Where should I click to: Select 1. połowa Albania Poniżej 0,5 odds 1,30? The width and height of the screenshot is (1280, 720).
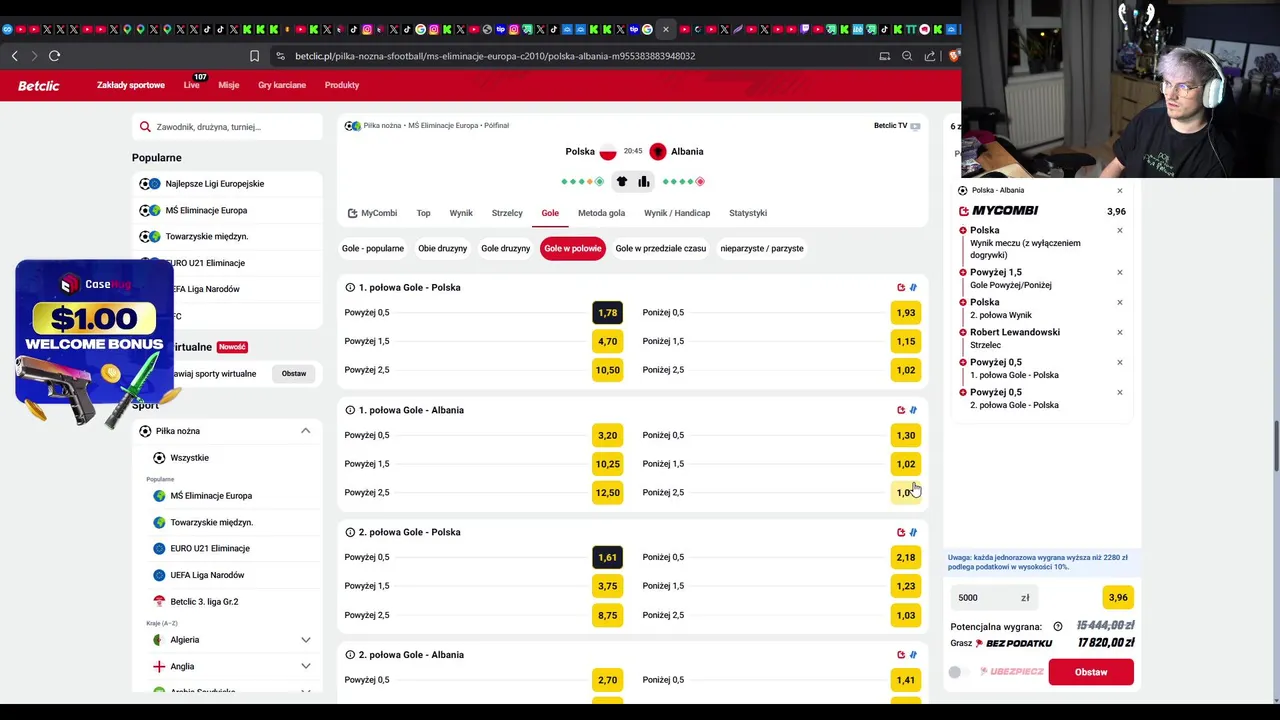click(x=906, y=435)
